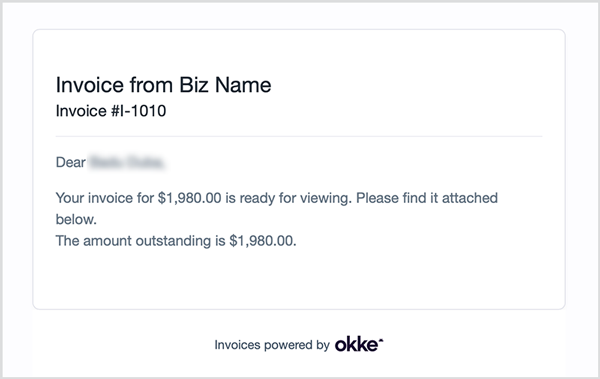The image size is (600, 379).
Task: Click the $1,980.00 amount in the first sentence
Action: [189, 198]
